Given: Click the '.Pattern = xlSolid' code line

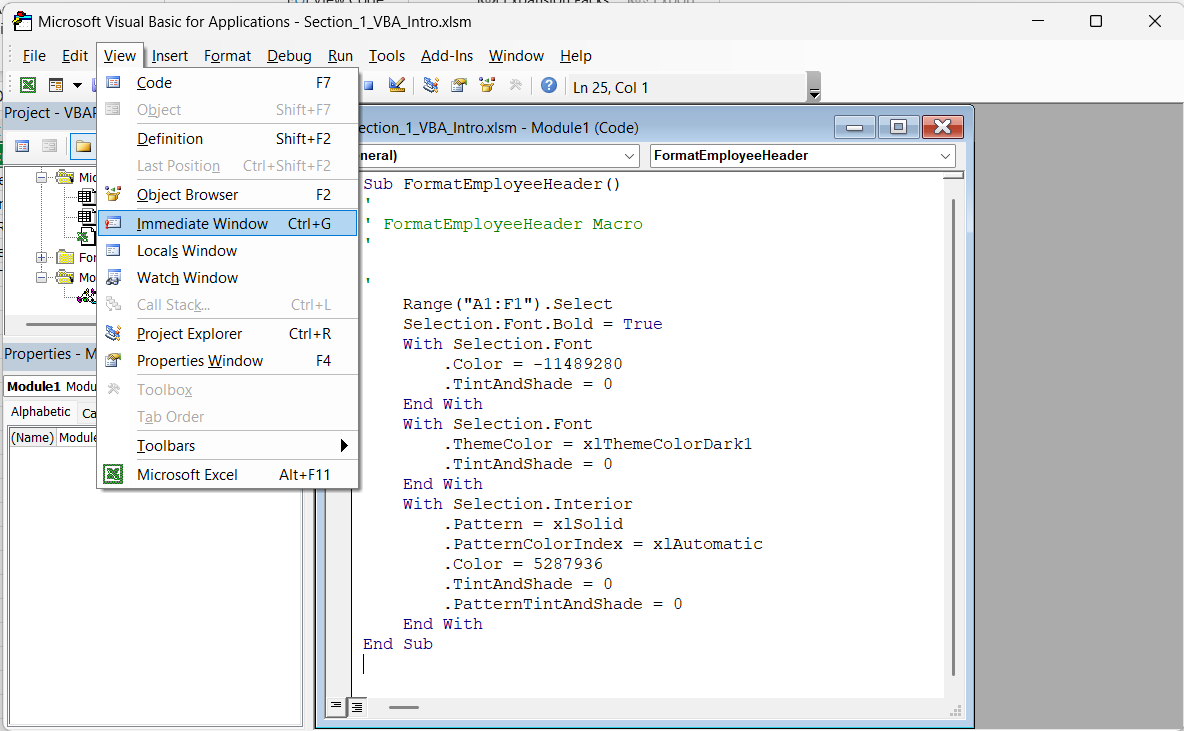Looking at the screenshot, I should (533, 524).
